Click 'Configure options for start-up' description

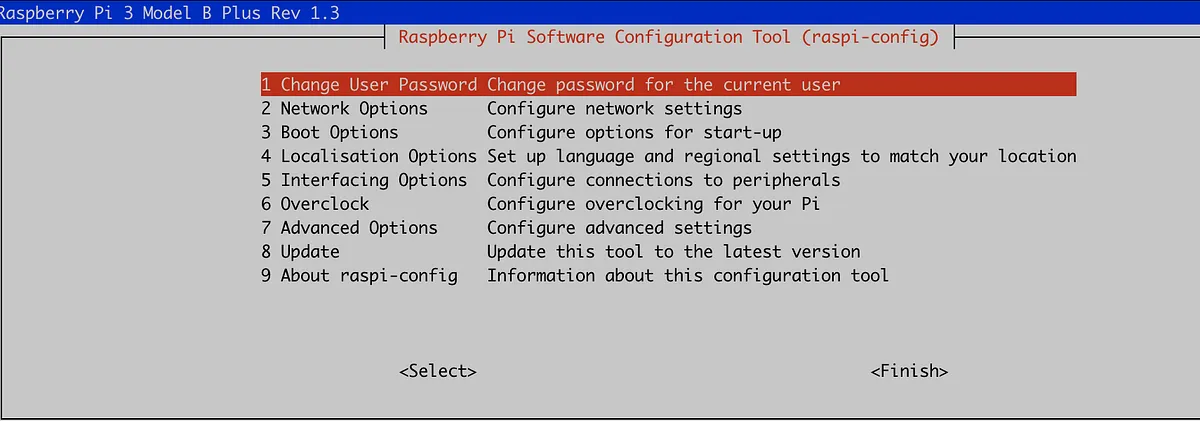(x=634, y=132)
